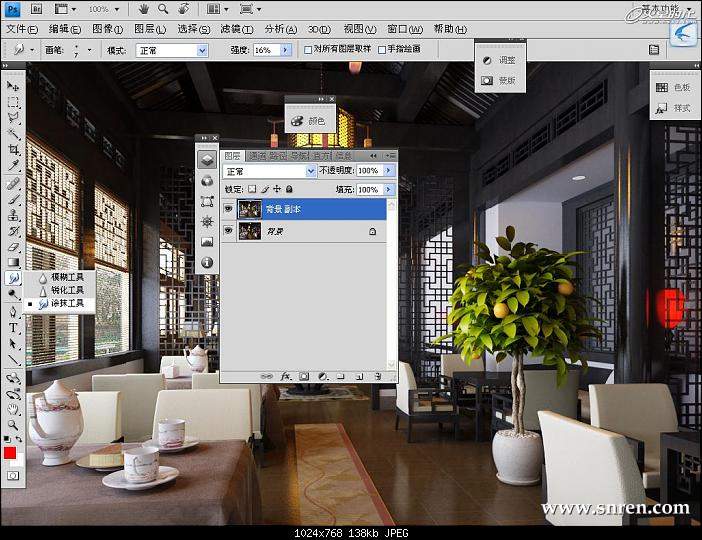Open the 模式 dropdown in options bar
Image resolution: width=702 pixels, height=540 pixels.
pyautogui.click(x=172, y=50)
